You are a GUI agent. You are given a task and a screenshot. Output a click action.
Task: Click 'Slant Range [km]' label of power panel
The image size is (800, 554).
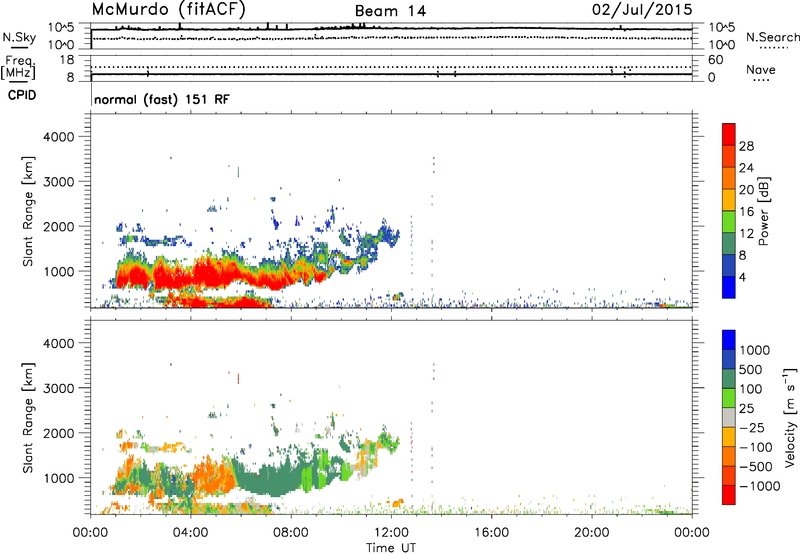[x=28, y=211]
